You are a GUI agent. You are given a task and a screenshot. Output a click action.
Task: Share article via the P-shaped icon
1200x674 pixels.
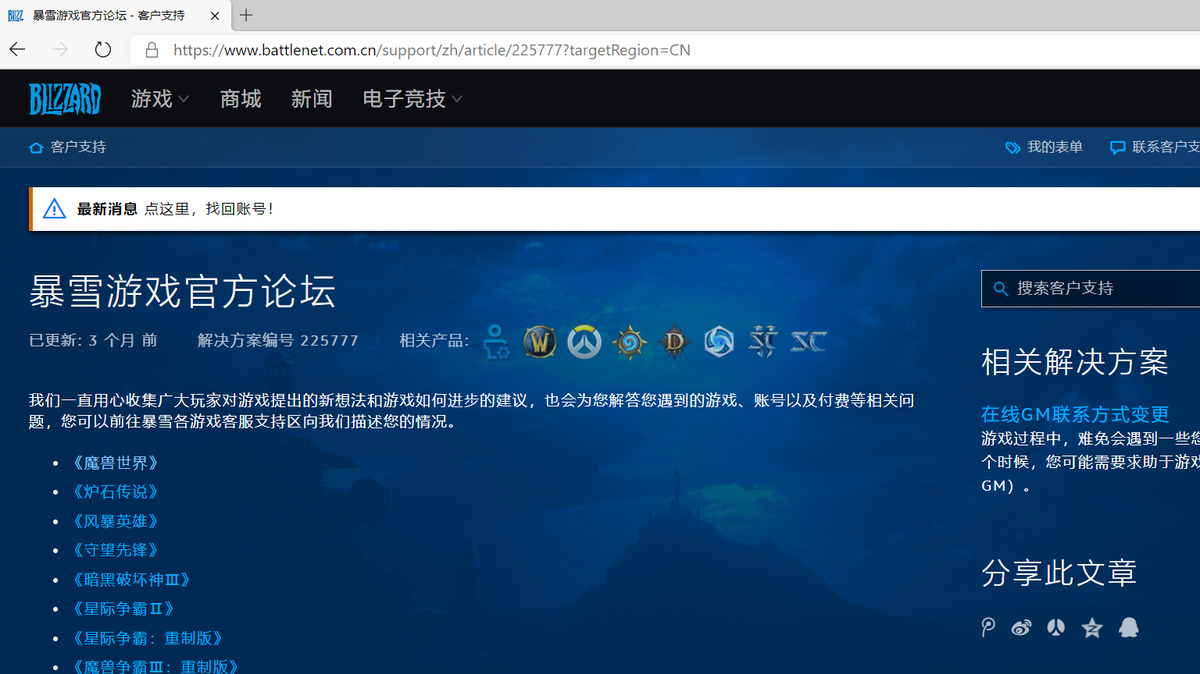pyautogui.click(x=988, y=627)
